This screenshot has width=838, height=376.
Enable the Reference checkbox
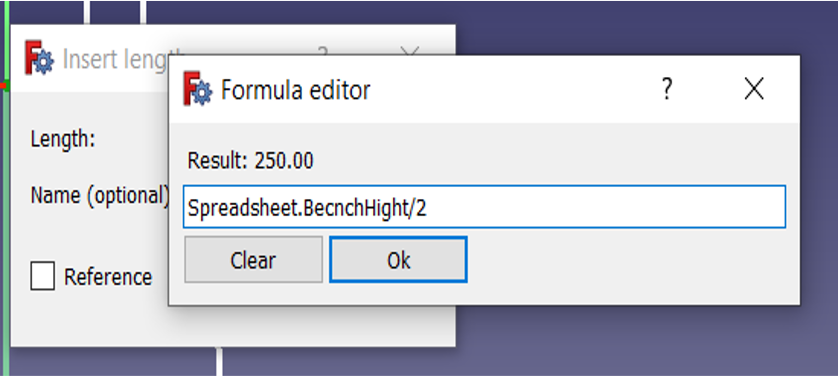42,277
